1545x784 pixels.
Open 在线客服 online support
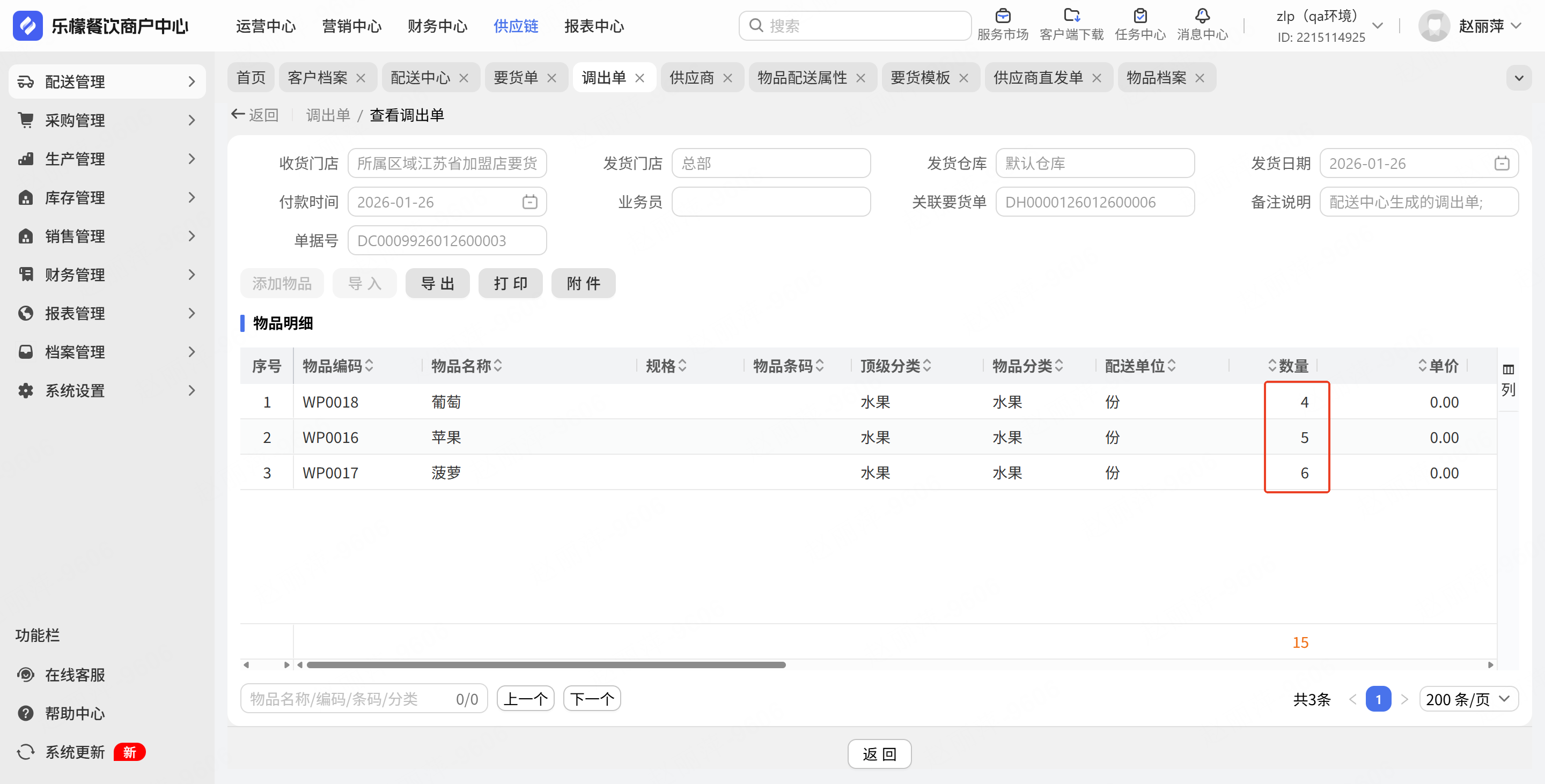click(x=75, y=674)
